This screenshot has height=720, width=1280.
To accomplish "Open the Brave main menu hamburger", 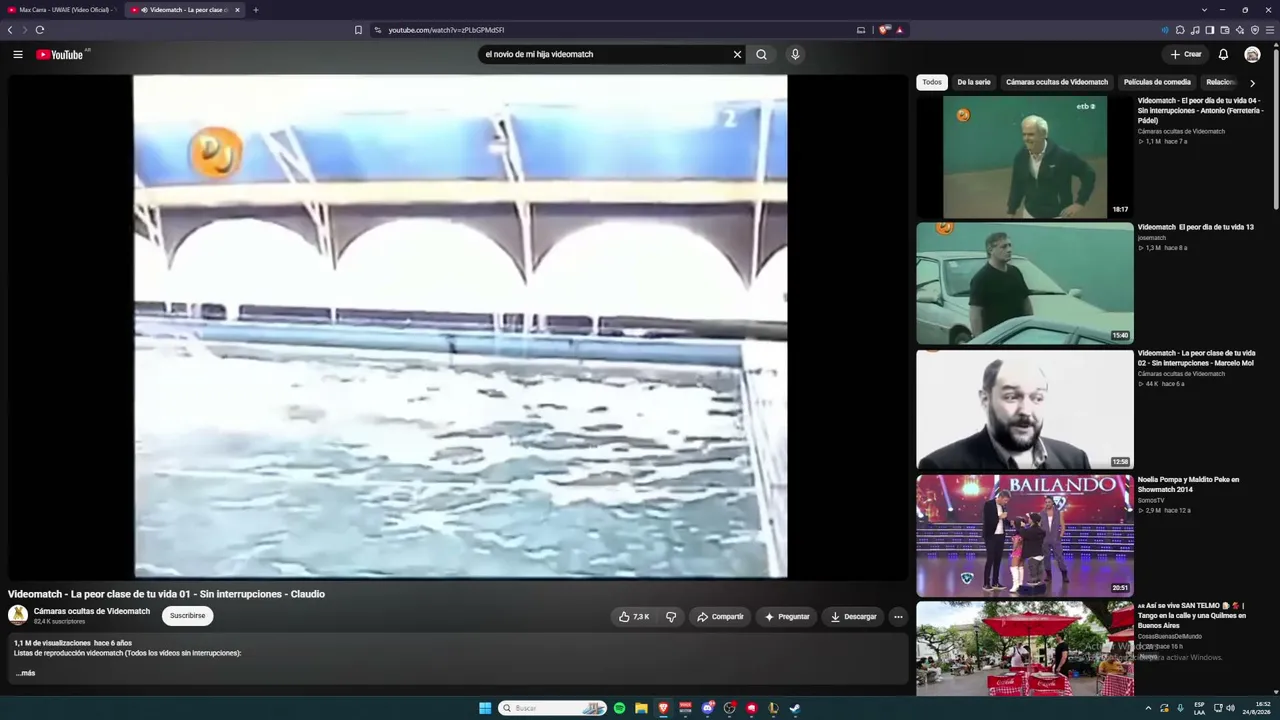I will click(1270, 30).
